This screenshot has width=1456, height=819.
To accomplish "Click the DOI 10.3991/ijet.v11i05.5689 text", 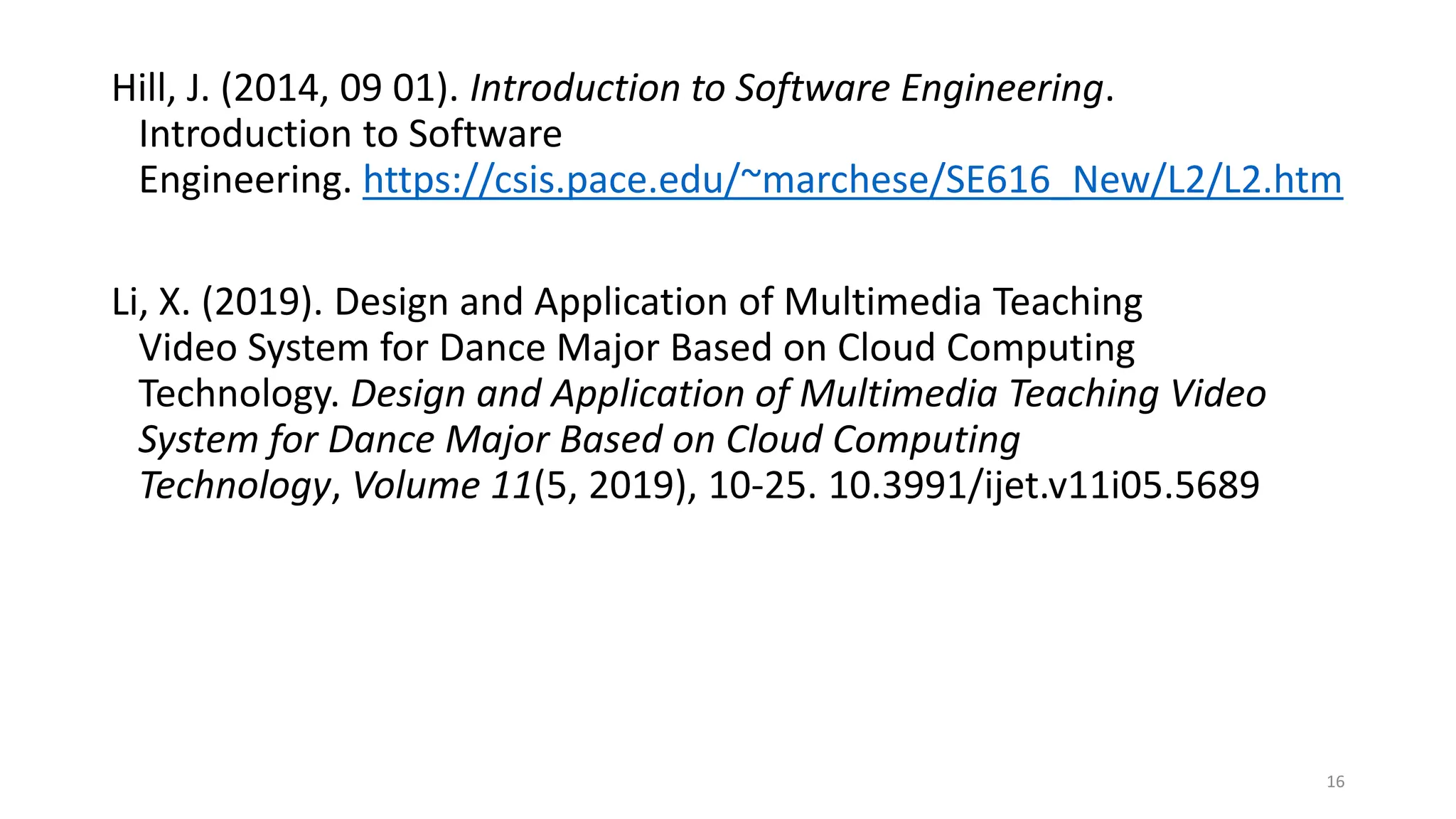I will (1044, 486).
